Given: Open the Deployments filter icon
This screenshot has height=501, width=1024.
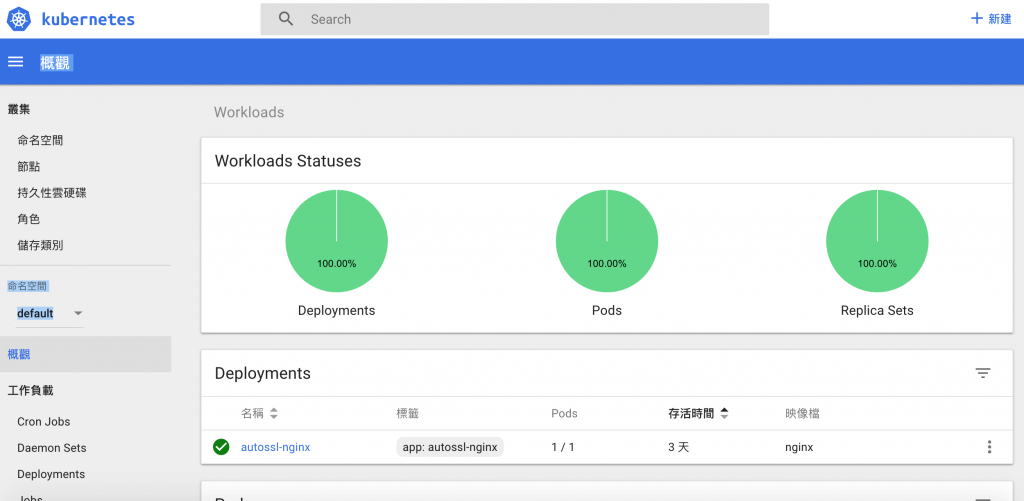Looking at the screenshot, I should pos(983,373).
